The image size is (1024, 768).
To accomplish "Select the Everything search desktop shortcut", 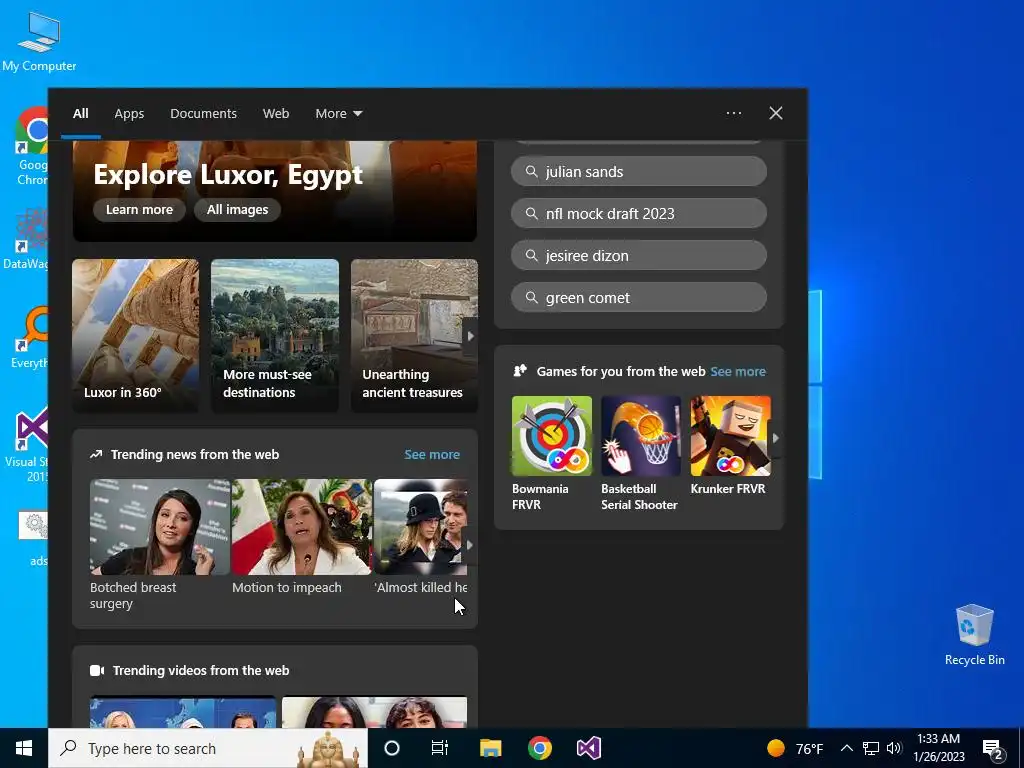I will pos(31,338).
